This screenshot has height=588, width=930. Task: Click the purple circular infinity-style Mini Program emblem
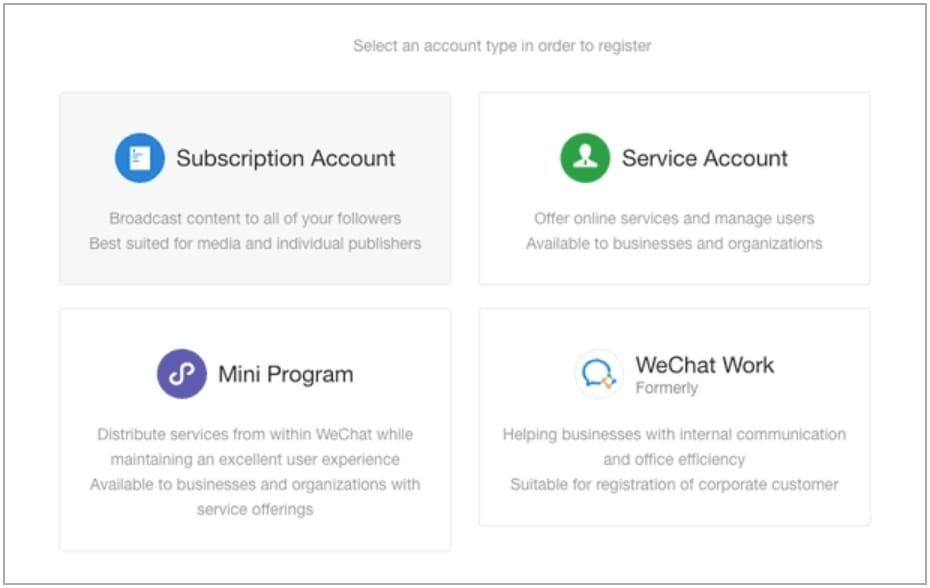click(x=180, y=373)
